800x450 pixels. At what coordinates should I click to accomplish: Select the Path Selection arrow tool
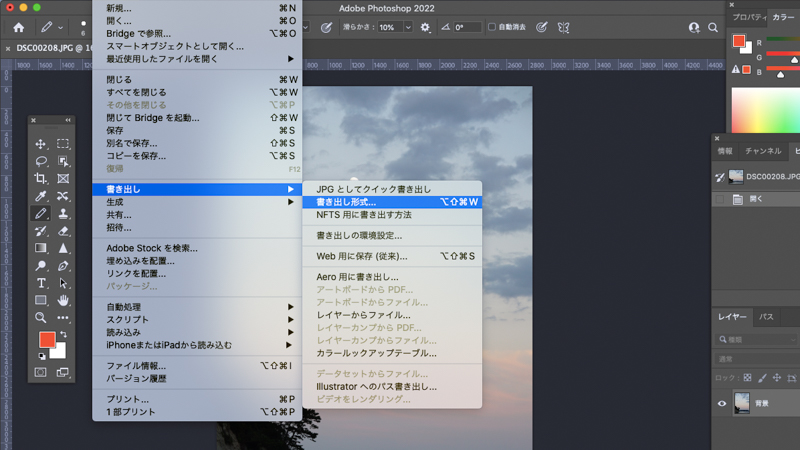click(x=63, y=283)
